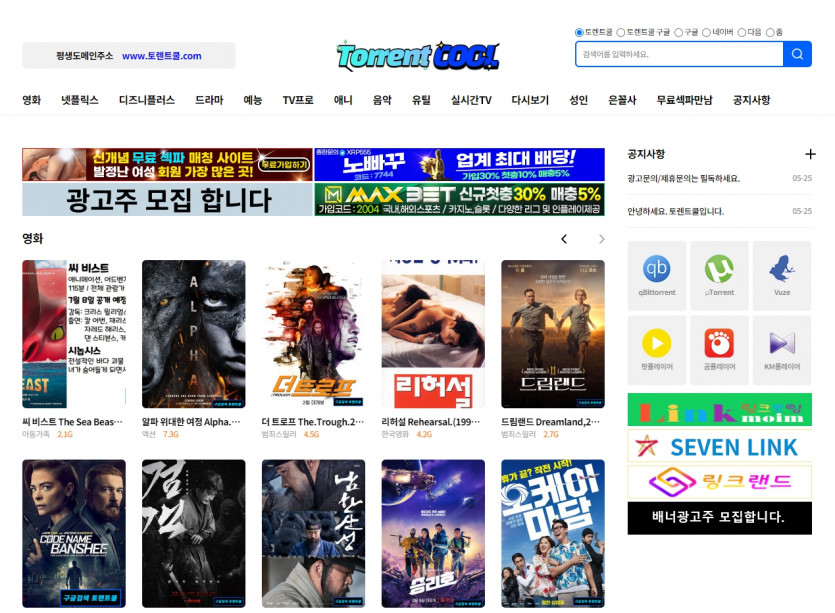Open the 드라마 menu item
The height and width of the screenshot is (613, 835).
pyautogui.click(x=209, y=100)
